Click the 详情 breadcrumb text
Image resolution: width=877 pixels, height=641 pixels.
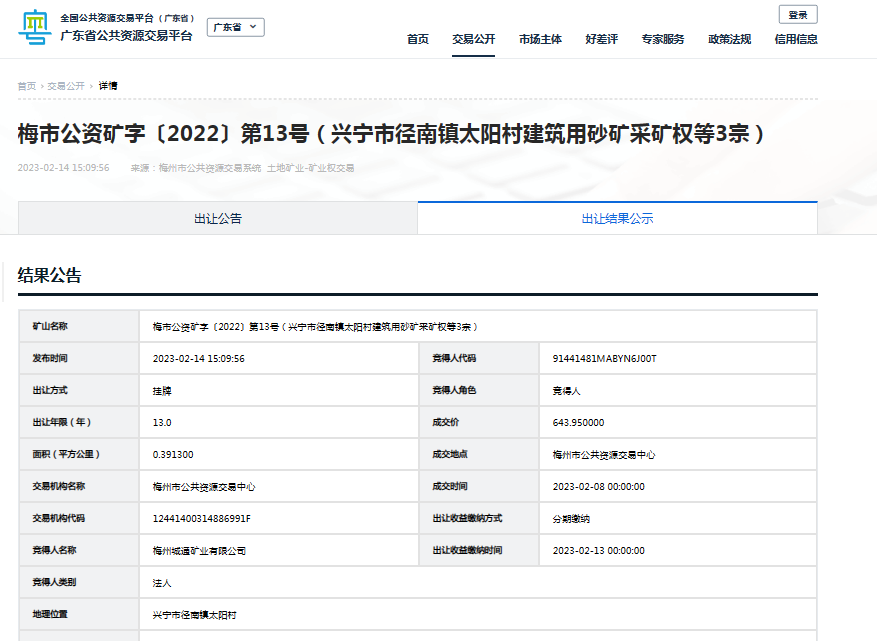click(x=108, y=86)
